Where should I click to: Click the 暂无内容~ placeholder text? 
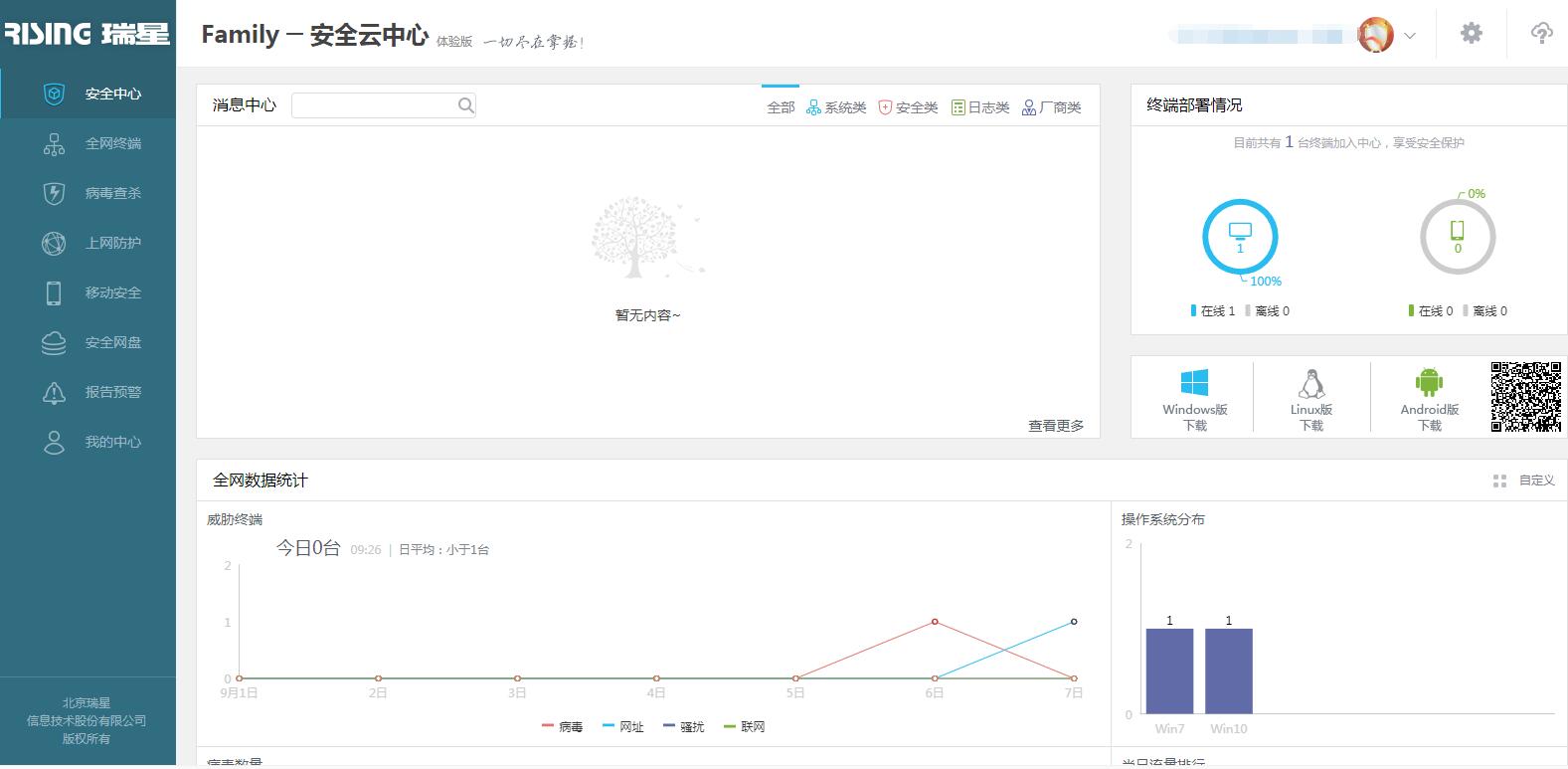tap(648, 315)
